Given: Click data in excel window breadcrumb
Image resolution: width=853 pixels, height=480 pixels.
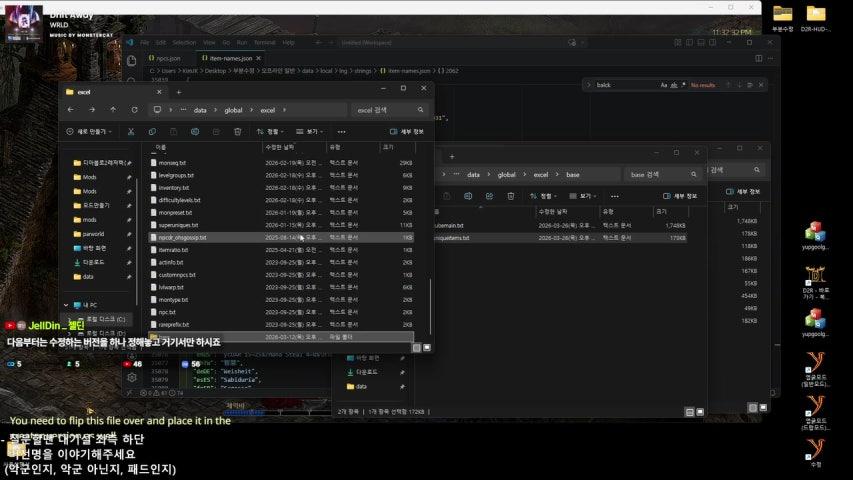Looking at the screenshot, I should (200, 110).
